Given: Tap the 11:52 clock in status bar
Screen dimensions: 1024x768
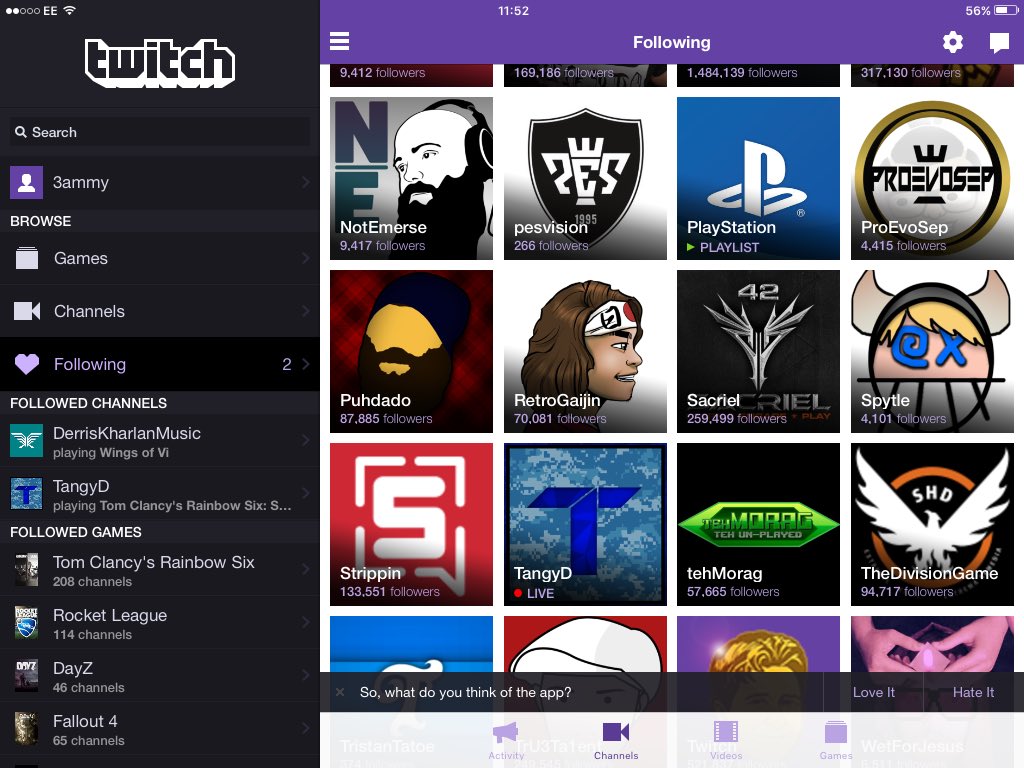Looking at the screenshot, I should coord(513,10).
